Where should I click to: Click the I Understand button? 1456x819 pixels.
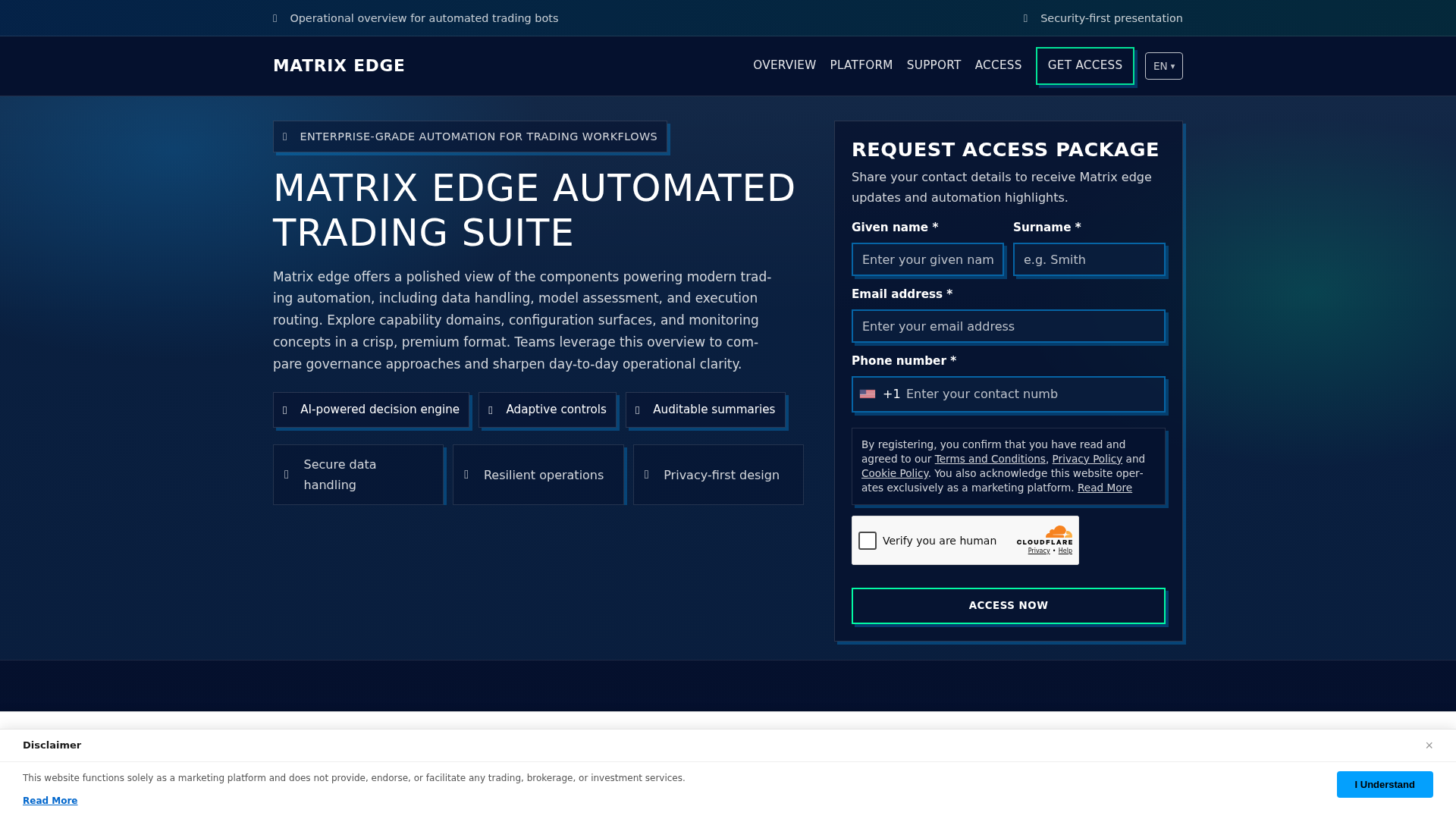[1384, 785]
